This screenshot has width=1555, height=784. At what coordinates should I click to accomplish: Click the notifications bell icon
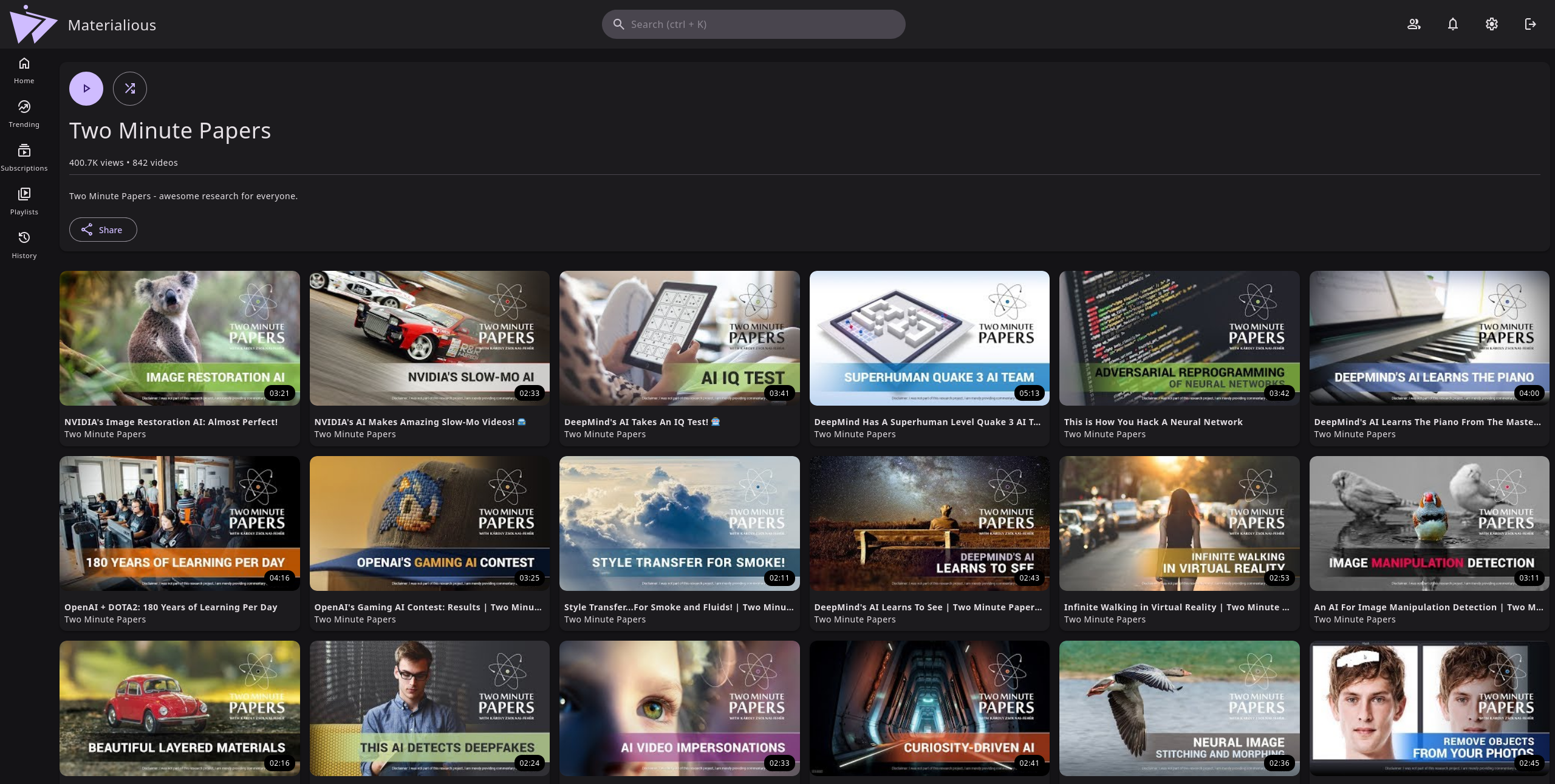(1452, 24)
